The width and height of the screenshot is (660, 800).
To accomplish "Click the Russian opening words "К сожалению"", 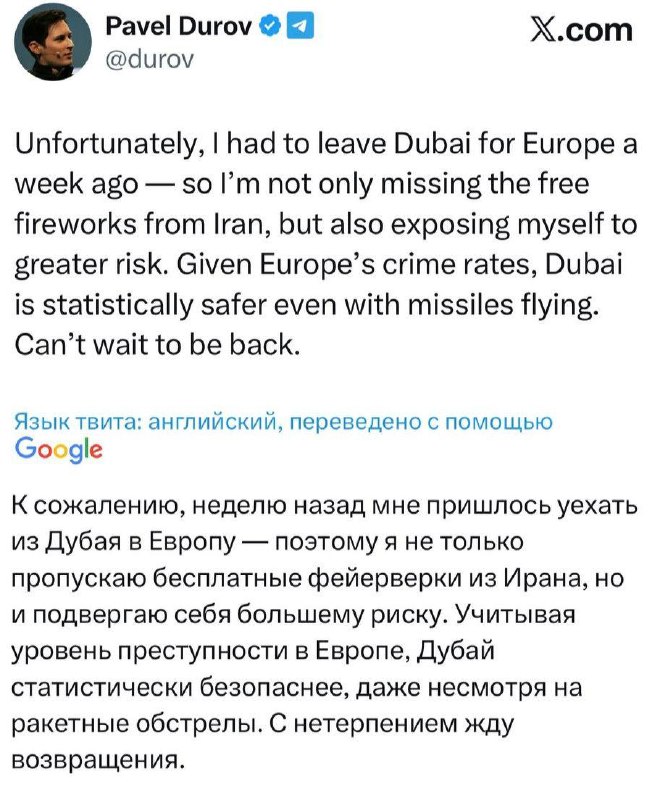I will (x=87, y=507).
